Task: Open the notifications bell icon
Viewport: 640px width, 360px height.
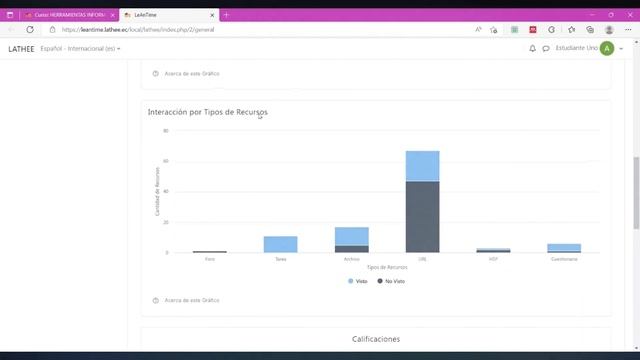Action: tap(532, 49)
